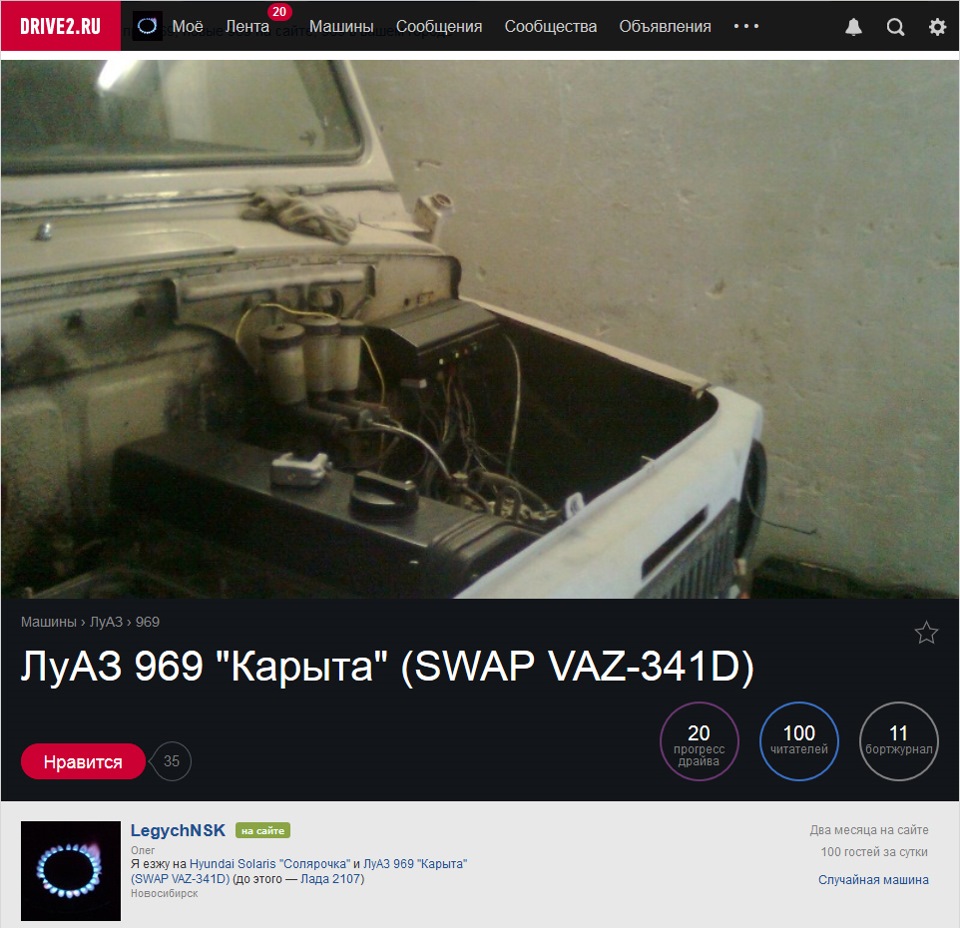Click the на сайте status badge
This screenshot has width=960, height=929.
(x=260, y=829)
